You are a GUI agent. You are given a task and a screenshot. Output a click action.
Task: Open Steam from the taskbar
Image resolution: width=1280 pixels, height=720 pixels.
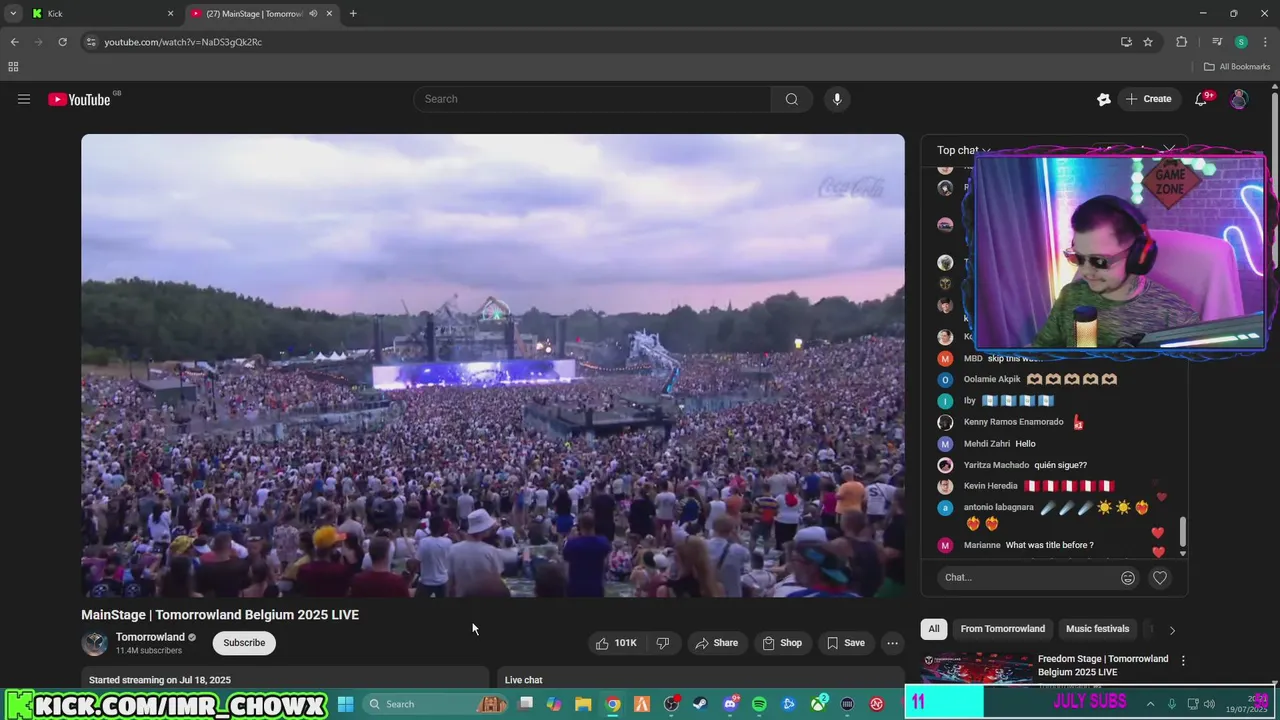(x=700, y=704)
